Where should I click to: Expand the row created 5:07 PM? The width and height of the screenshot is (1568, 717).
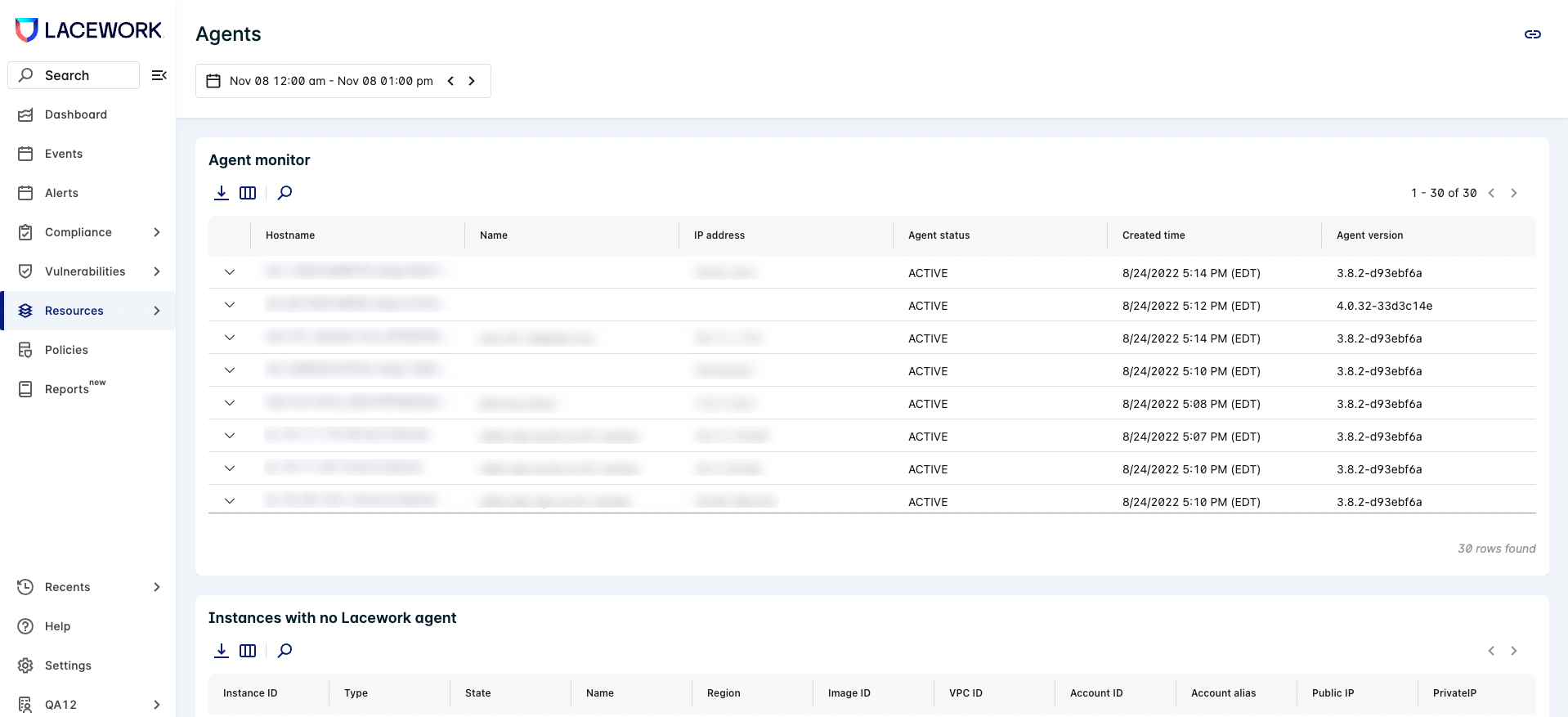click(230, 436)
